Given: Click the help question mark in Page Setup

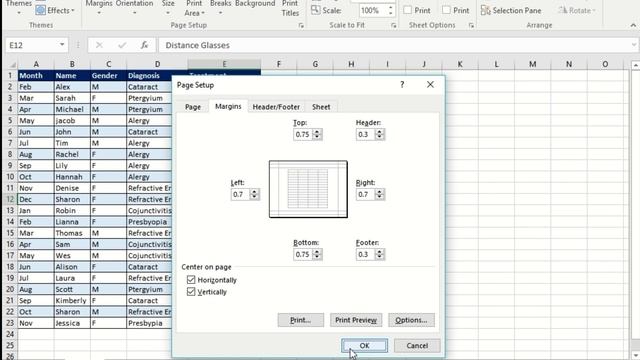Looking at the screenshot, I should tap(402, 84).
